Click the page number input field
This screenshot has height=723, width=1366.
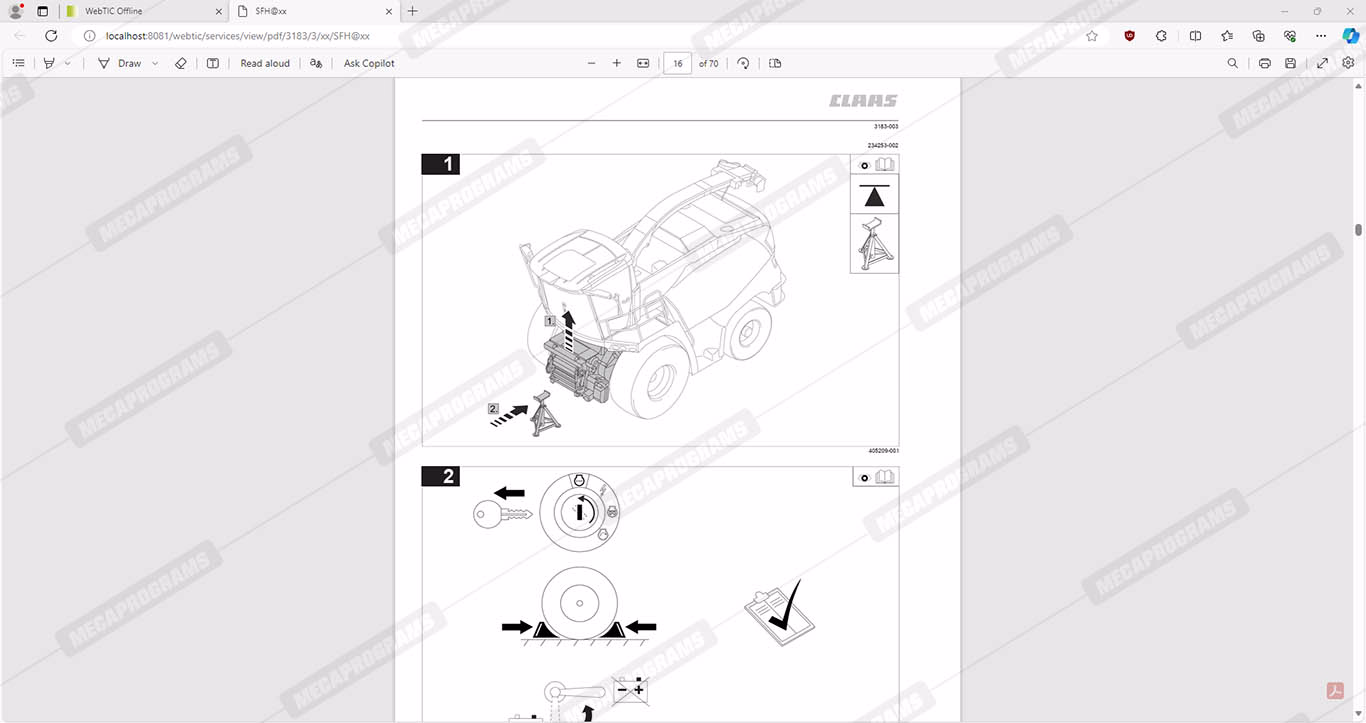click(x=678, y=63)
